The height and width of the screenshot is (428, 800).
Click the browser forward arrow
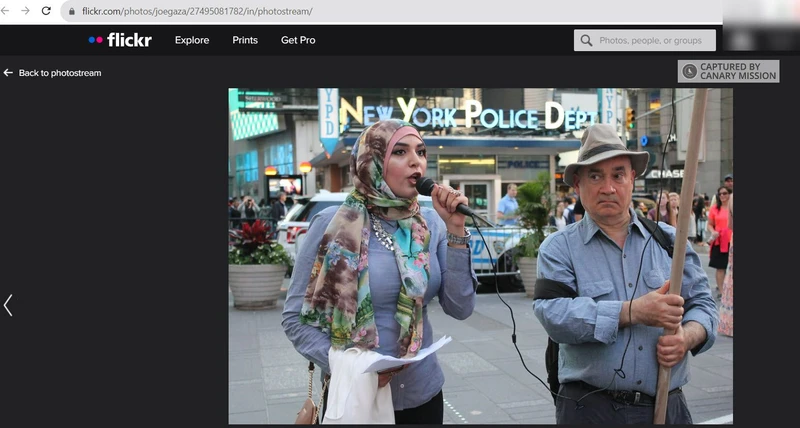point(26,11)
